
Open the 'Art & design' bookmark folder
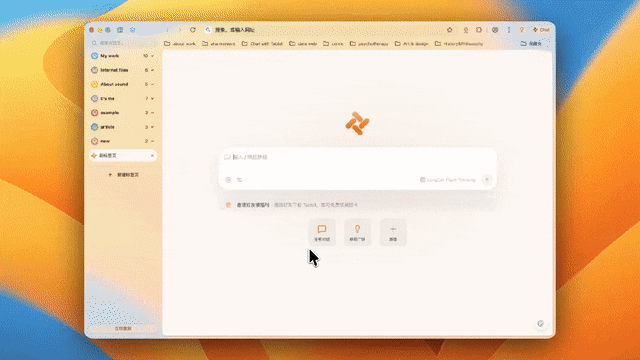[411, 44]
